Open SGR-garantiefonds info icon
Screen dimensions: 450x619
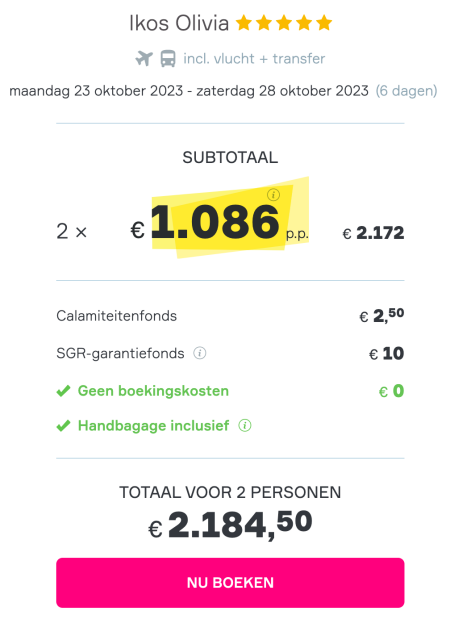click(x=200, y=353)
